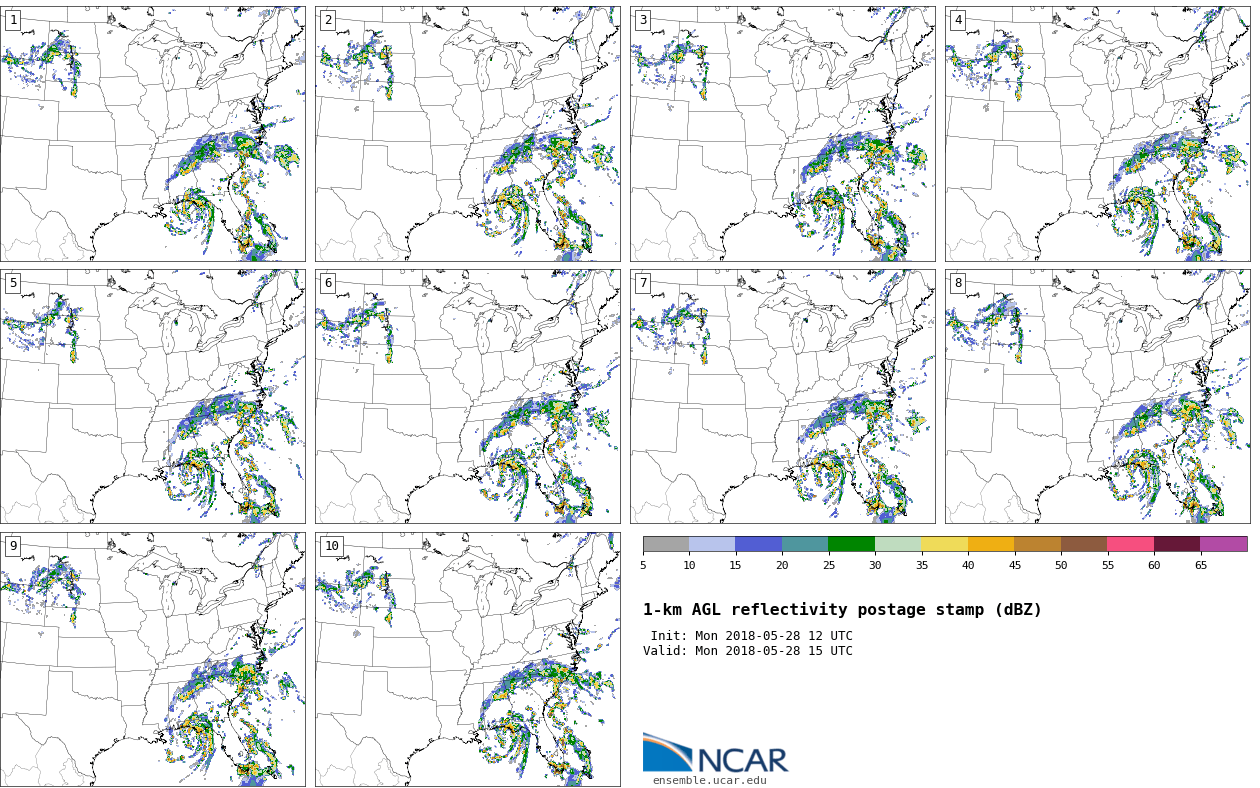Click the number label '6' on sixth panel
The width and height of the screenshot is (1260, 788).
coord(328,283)
